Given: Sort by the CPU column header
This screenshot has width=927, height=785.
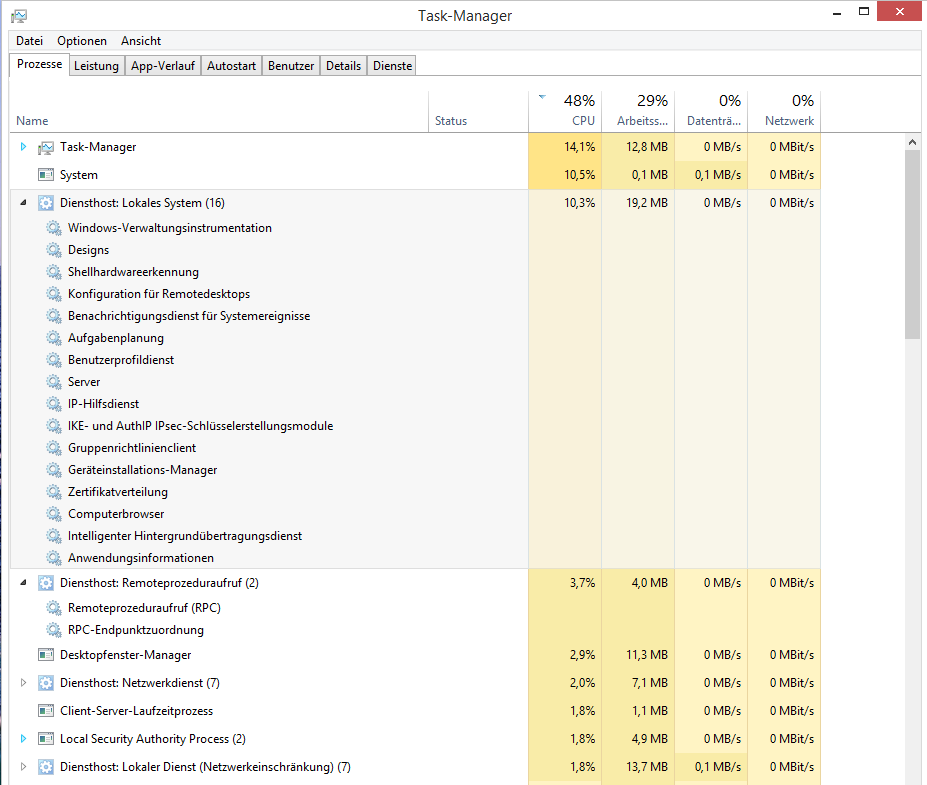Looking at the screenshot, I should (x=565, y=111).
